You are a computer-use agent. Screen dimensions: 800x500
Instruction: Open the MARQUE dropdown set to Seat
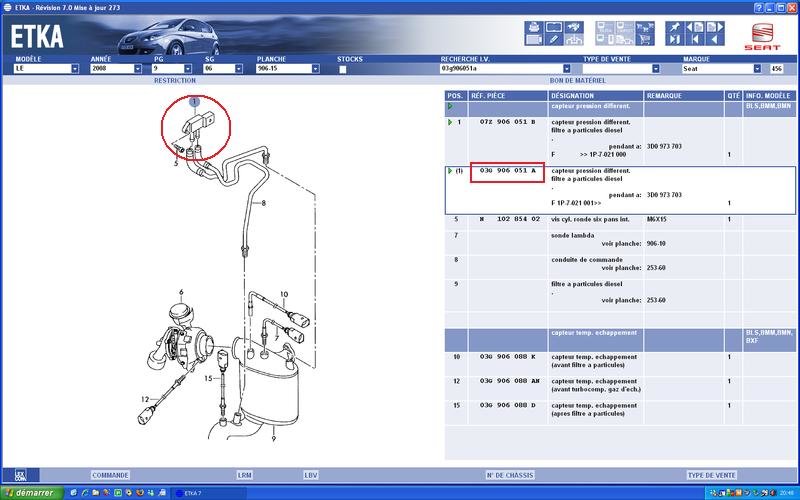point(757,69)
